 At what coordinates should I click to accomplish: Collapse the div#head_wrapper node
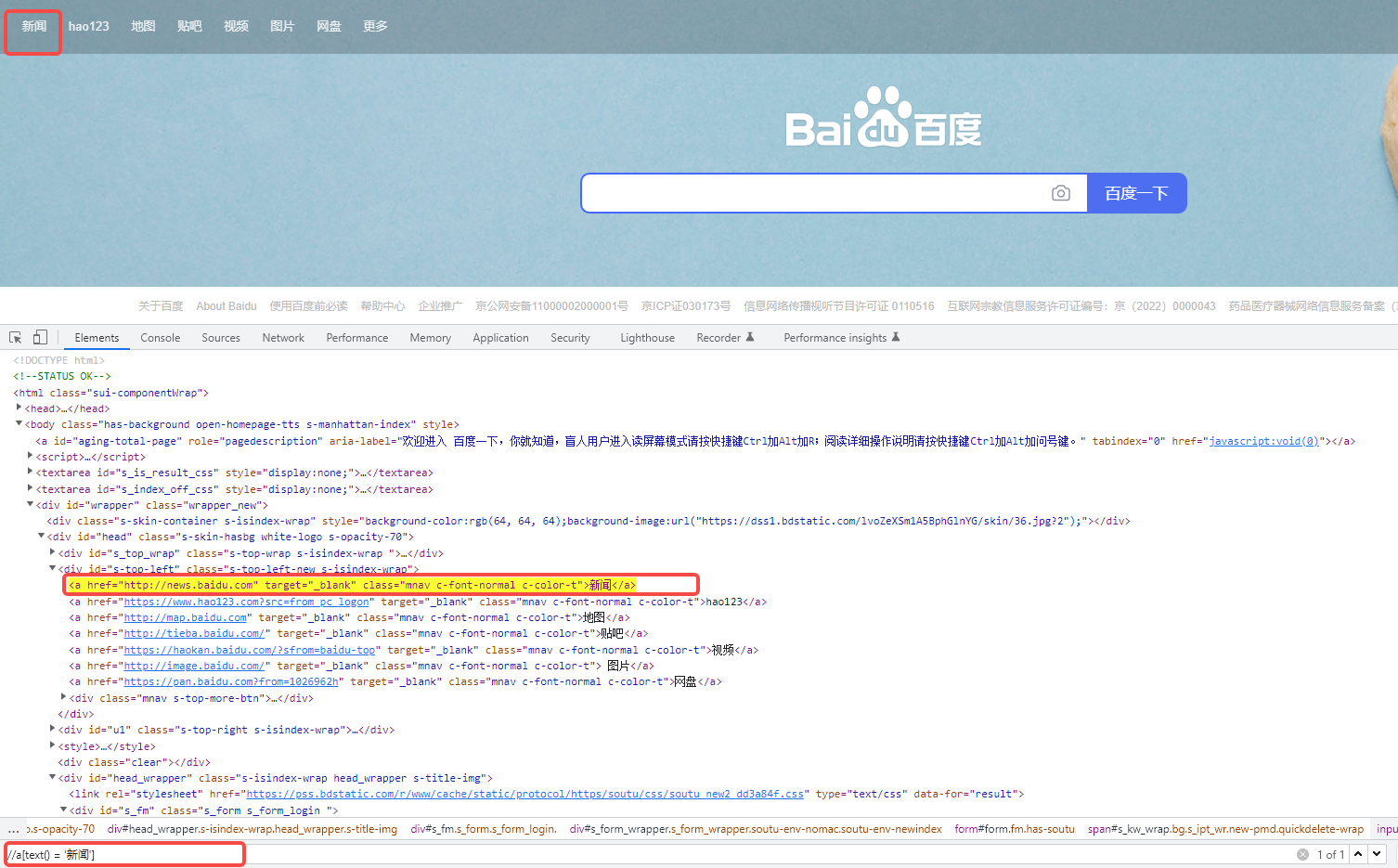click(x=52, y=778)
